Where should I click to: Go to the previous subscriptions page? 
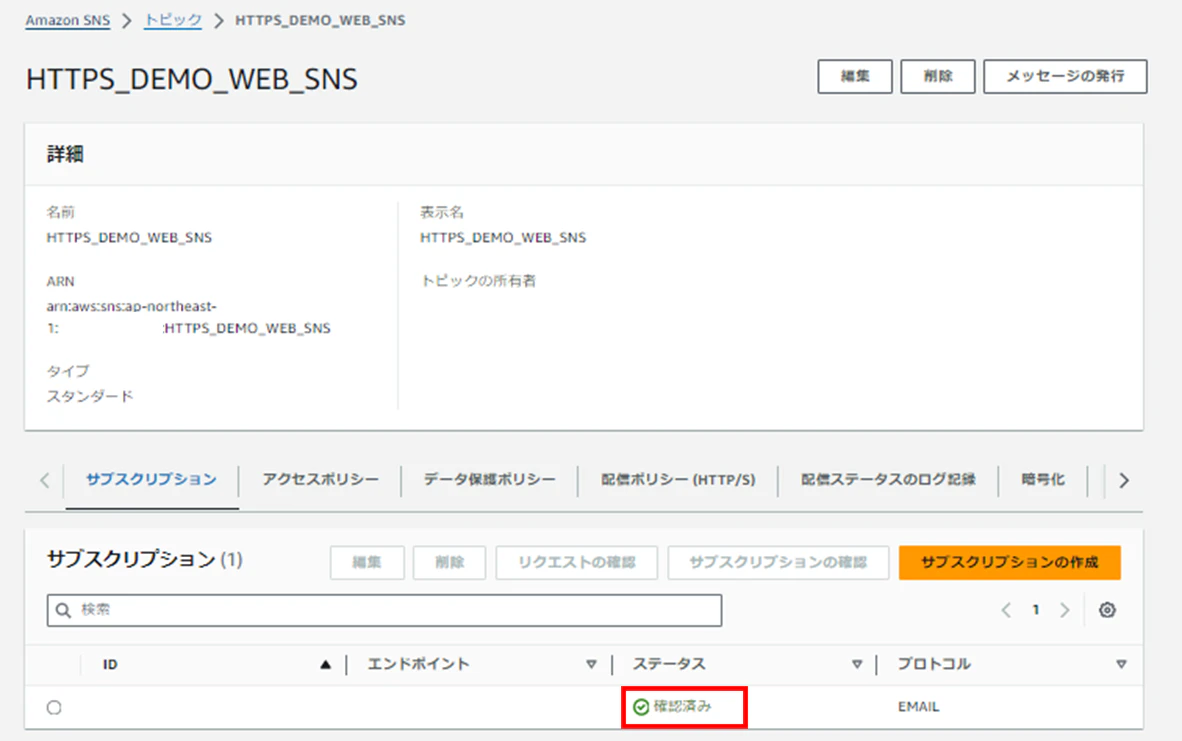1006,610
